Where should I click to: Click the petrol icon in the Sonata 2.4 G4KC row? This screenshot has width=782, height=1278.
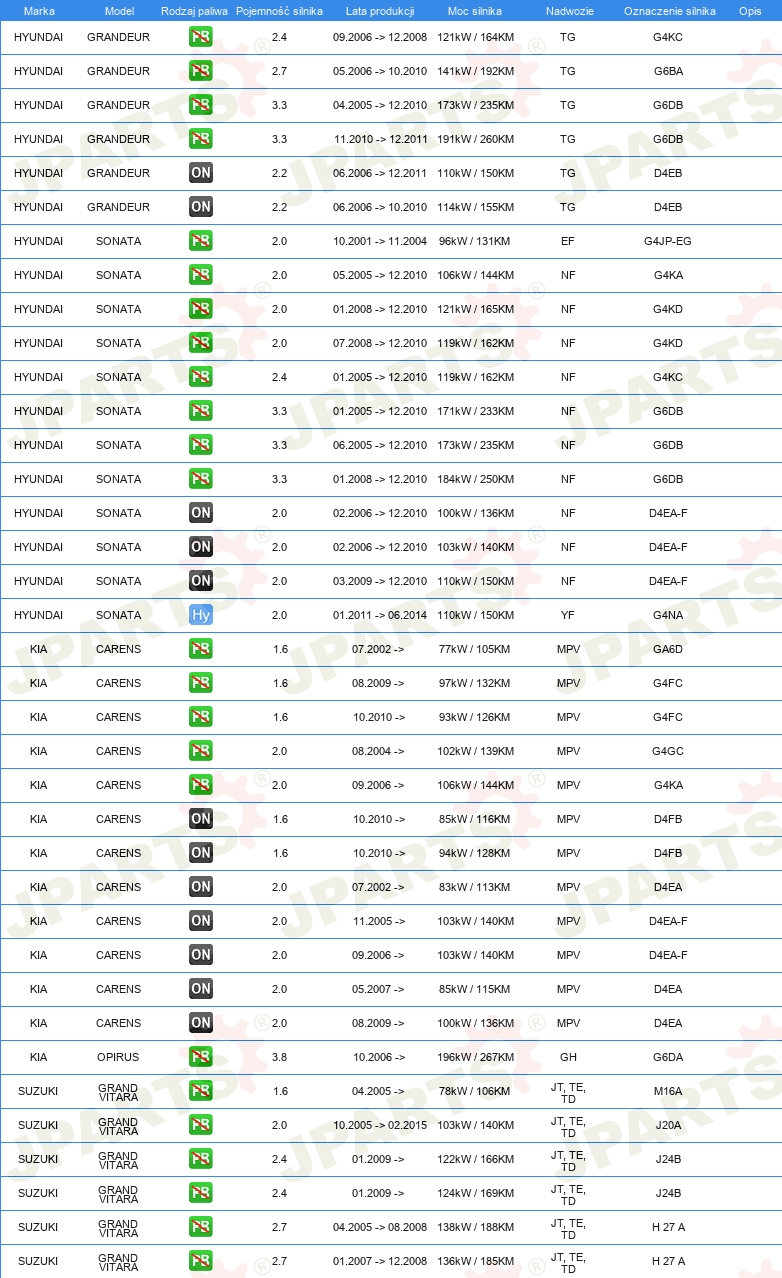coord(201,377)
